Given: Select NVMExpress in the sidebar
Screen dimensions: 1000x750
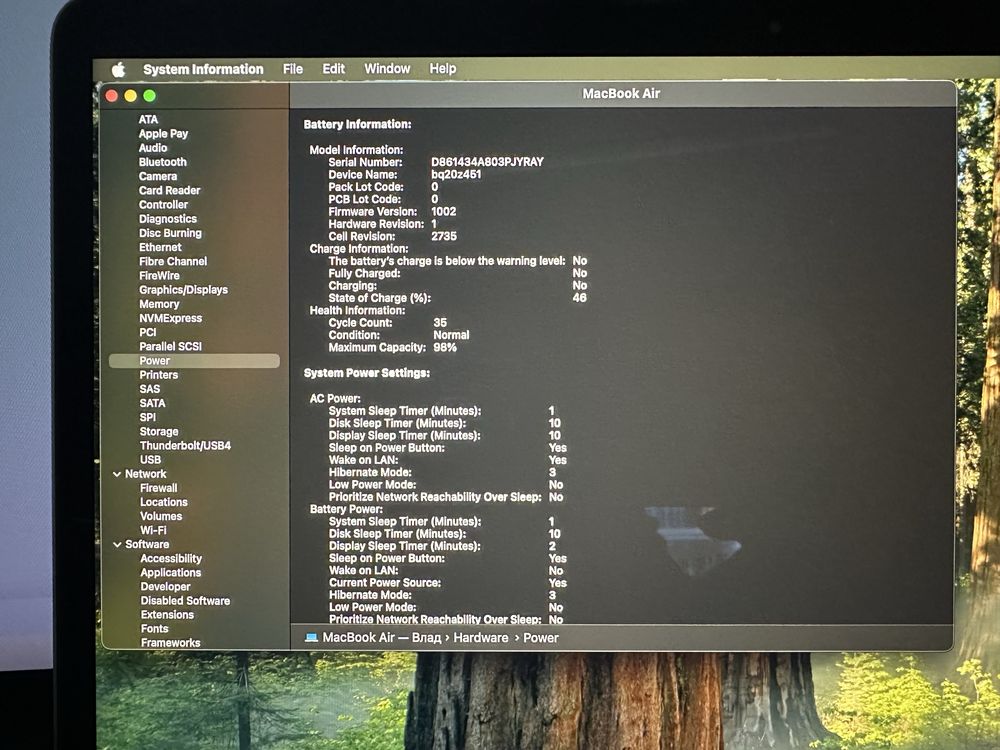Looking at the screenshot, I should pos(170,318).
